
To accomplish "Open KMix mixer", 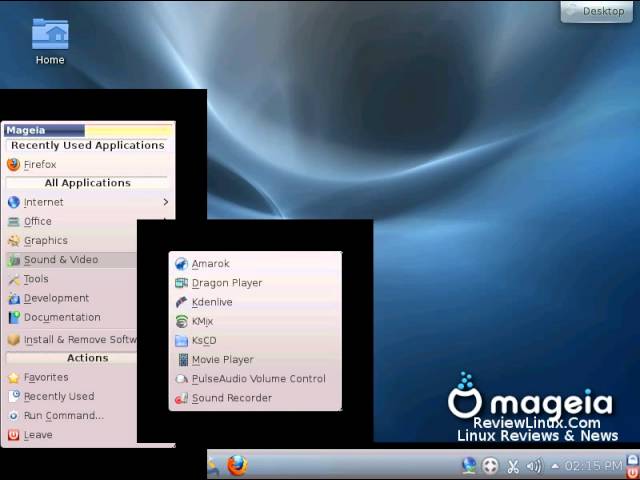I will click(255, 321).
